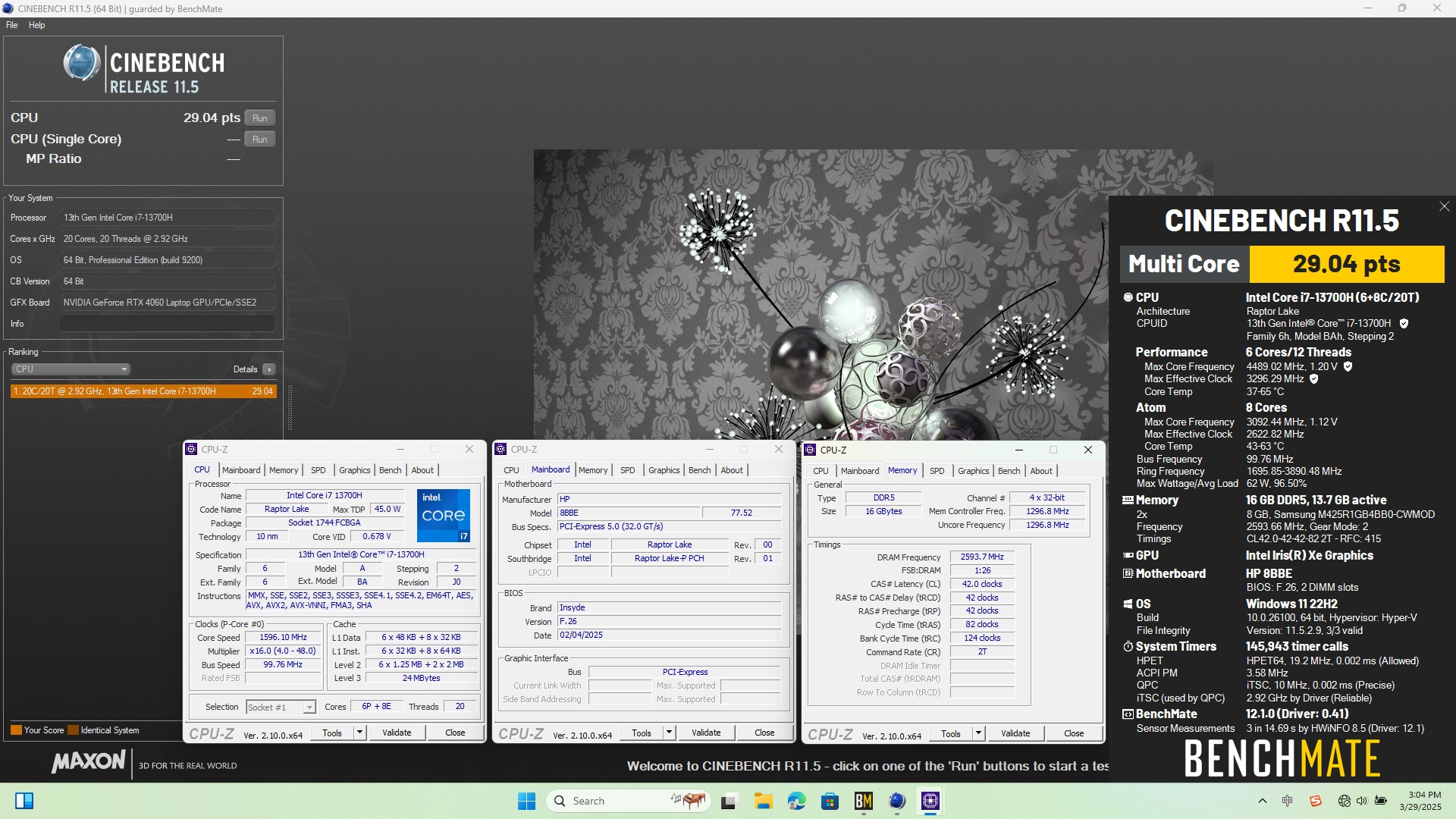The image size is (1456, 819).
Task: Click the BENCHMATE logo at panel bottom
Action: [1282, 758]
